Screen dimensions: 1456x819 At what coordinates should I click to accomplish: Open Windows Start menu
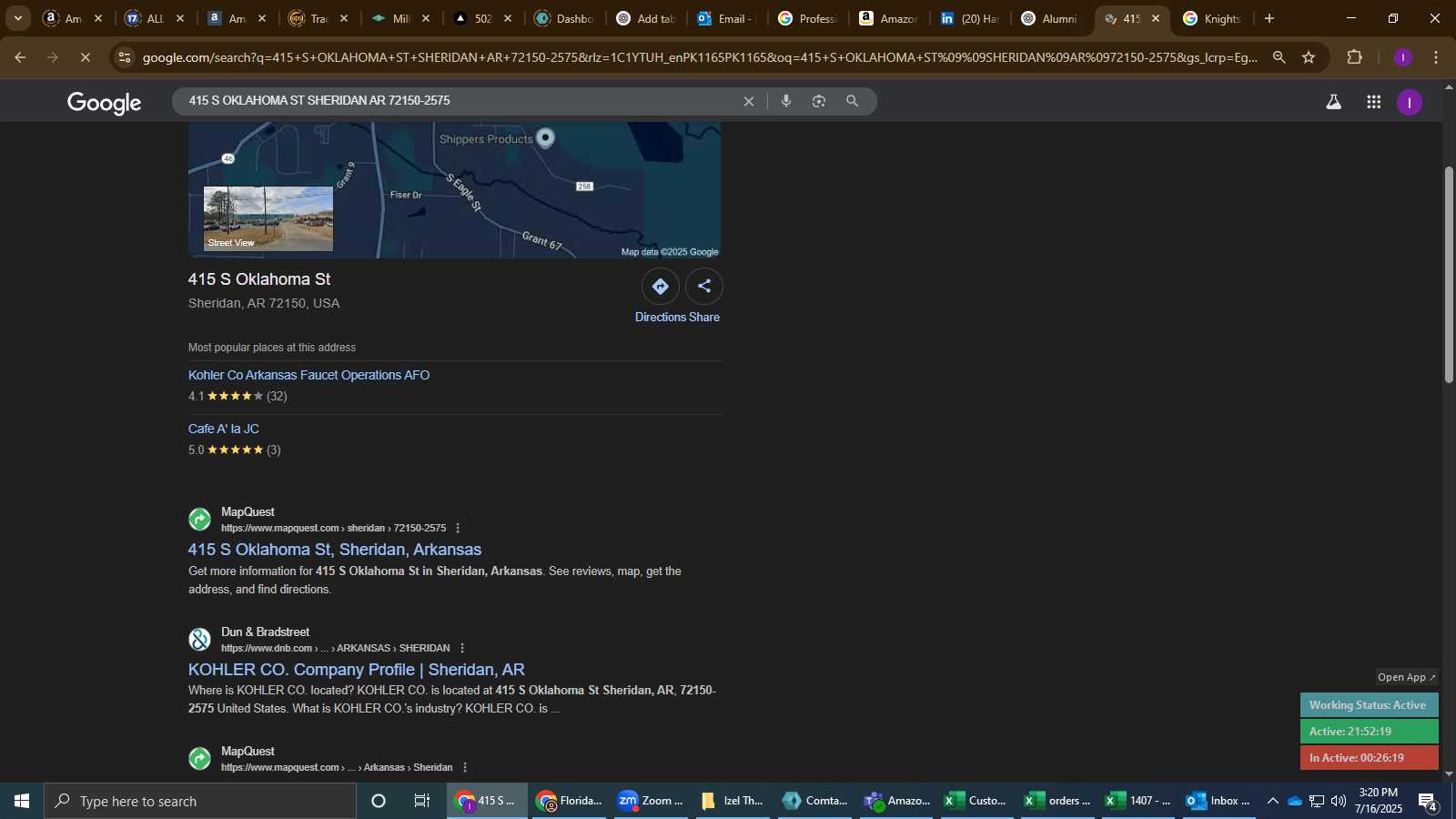point(22,801)
